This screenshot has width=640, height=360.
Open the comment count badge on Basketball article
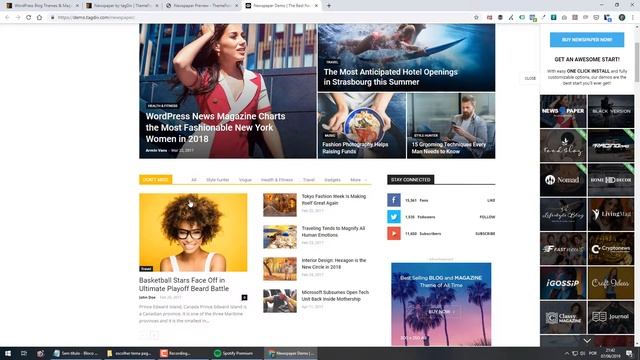(244, 298)
